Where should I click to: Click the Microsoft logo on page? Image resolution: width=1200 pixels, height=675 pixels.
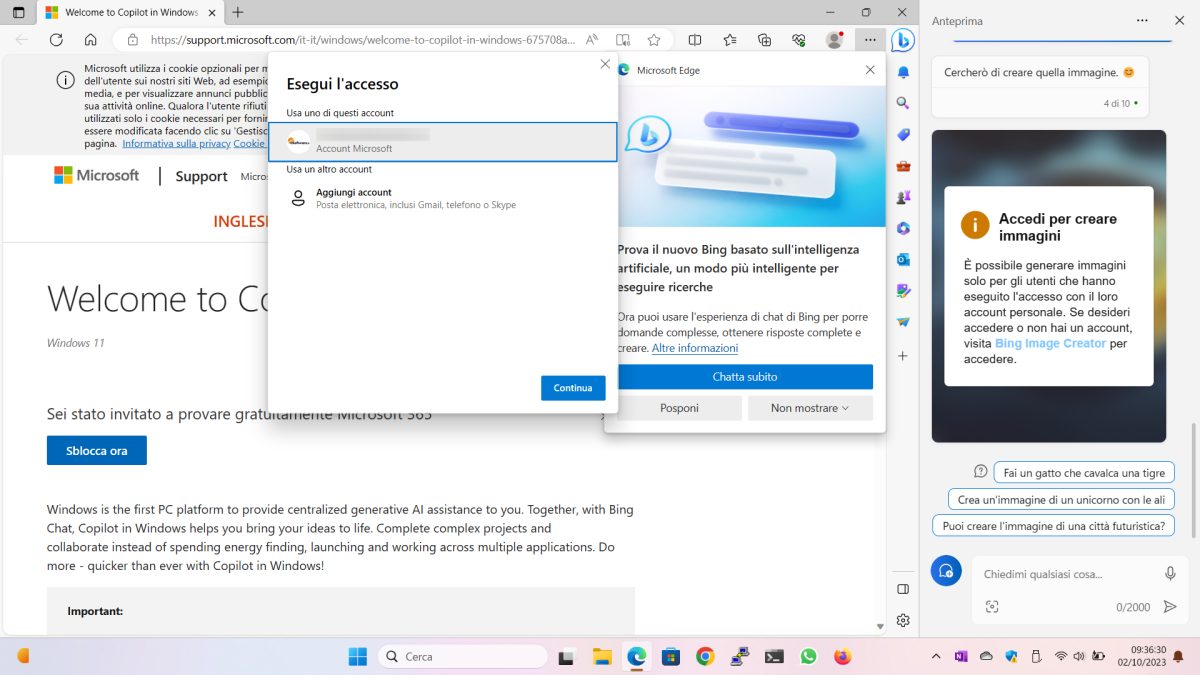coord(96,175)
